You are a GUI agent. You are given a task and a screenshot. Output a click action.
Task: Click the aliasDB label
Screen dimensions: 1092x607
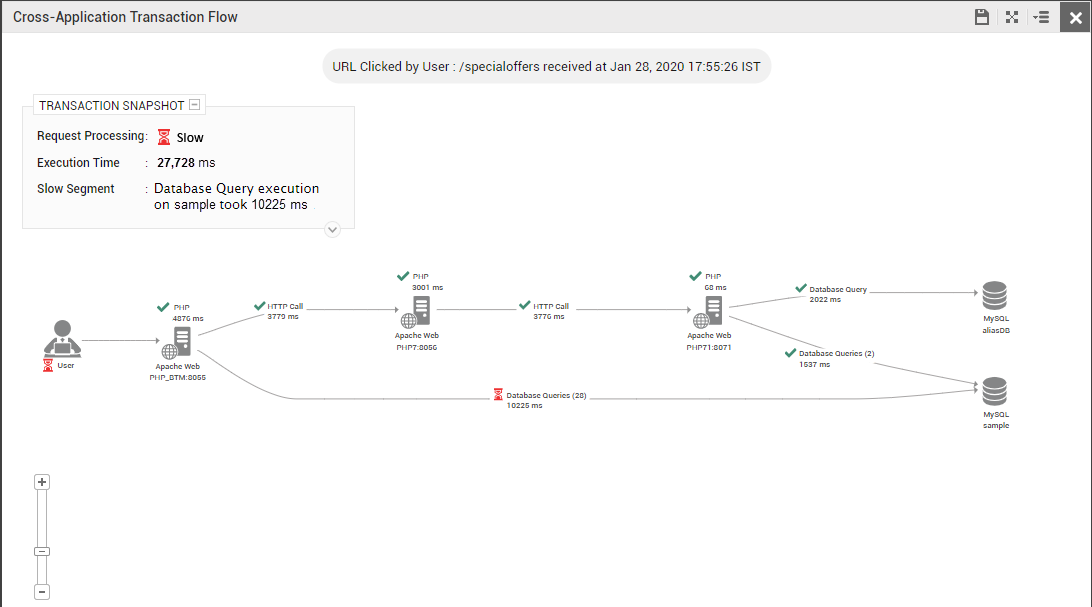[996, 331]
